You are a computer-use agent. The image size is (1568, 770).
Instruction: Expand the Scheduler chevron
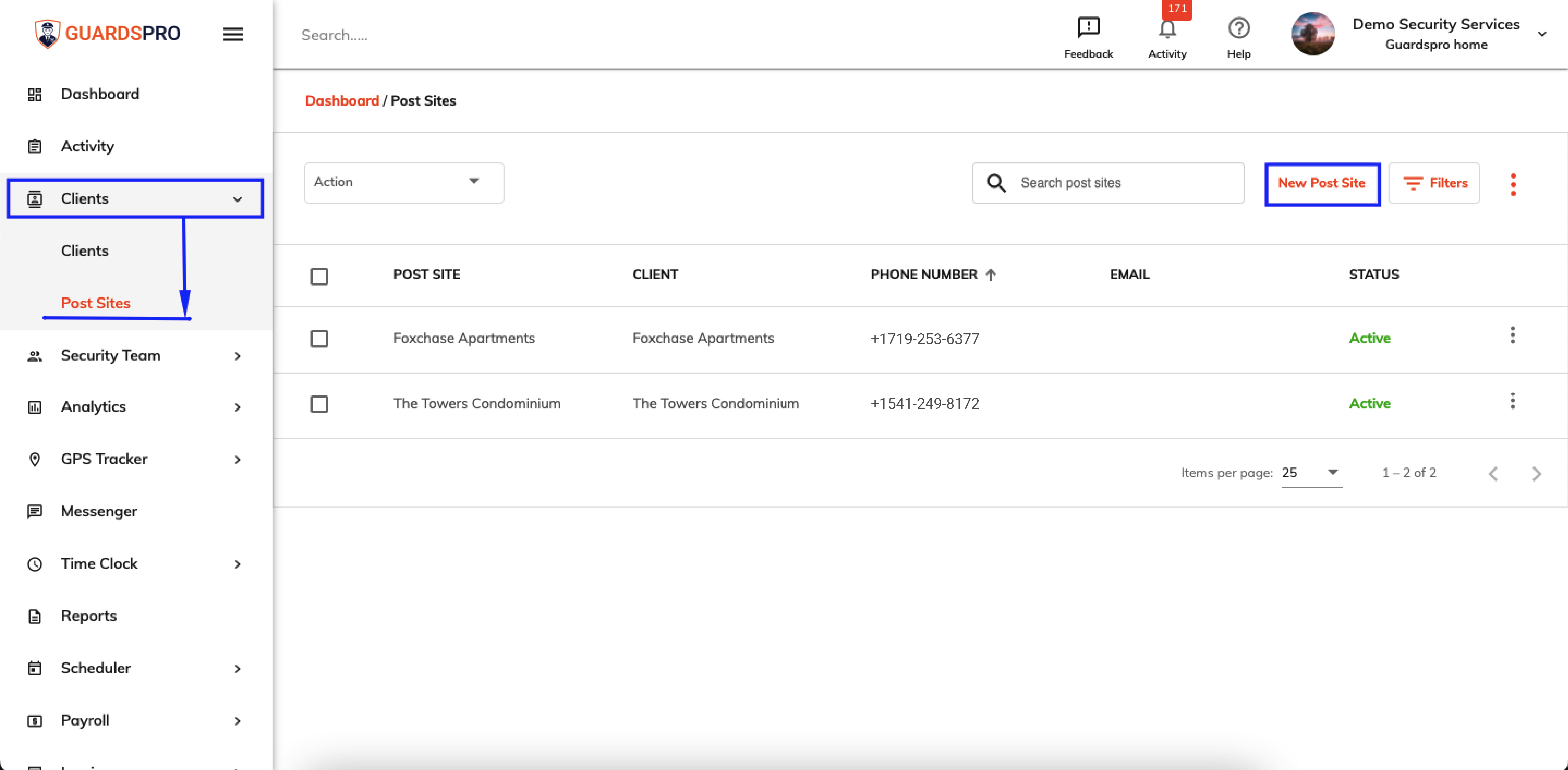pos(237,669)
